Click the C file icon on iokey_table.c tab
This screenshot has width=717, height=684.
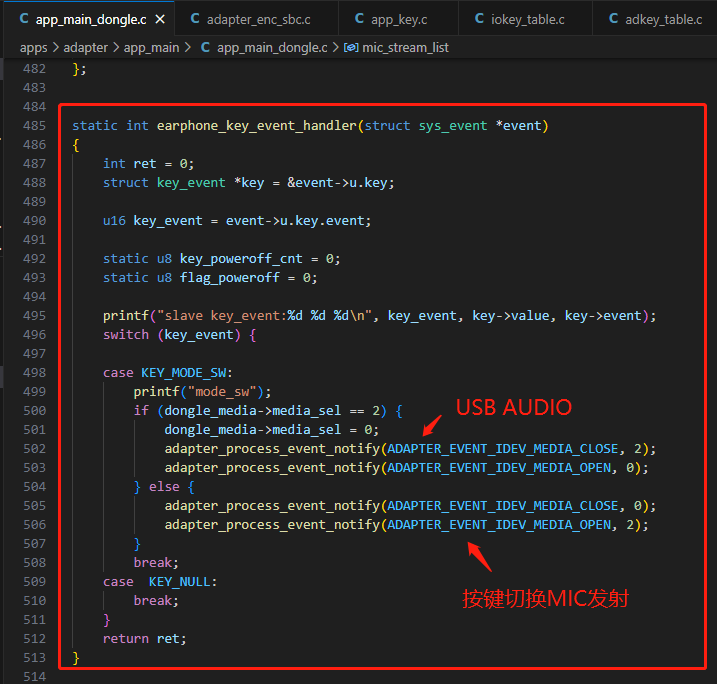click(479, 19)
